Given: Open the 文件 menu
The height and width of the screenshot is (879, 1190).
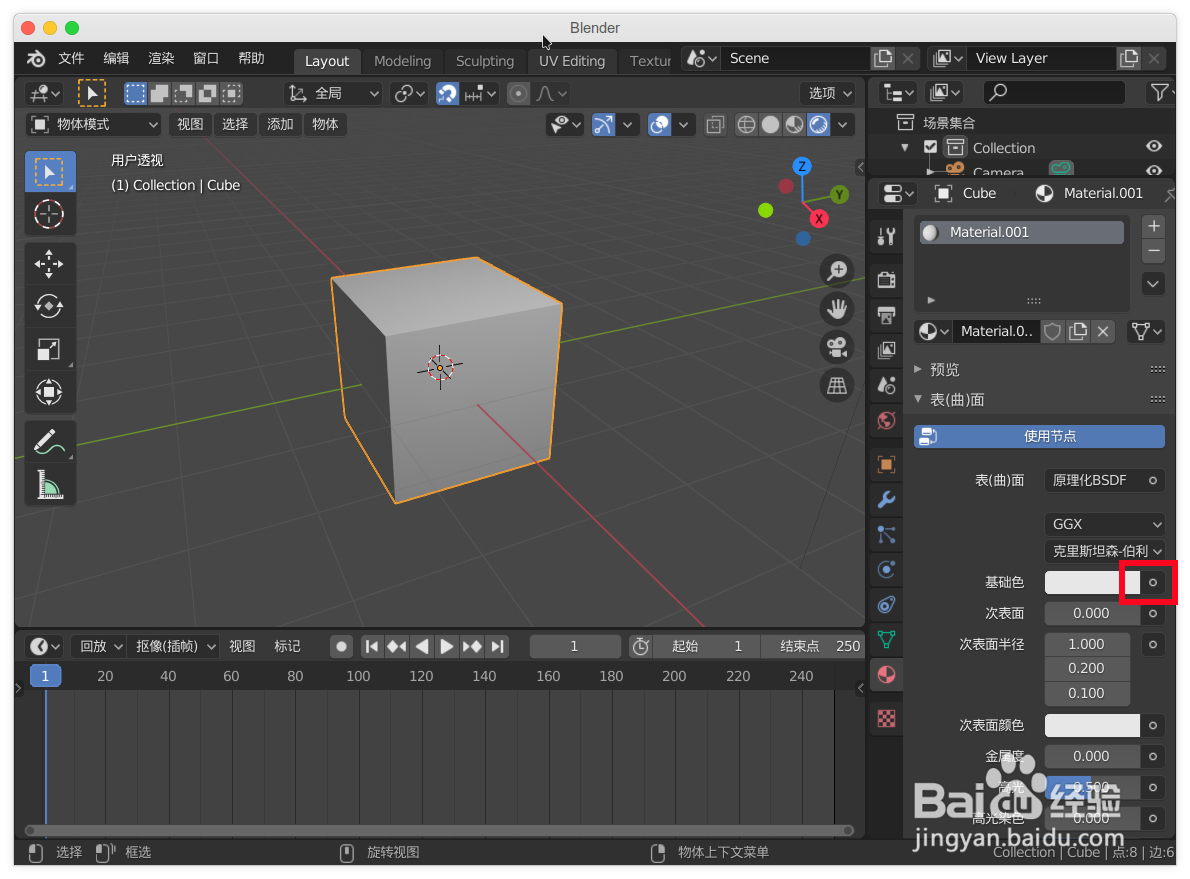Looking at the screenshot, I should pyautogui.click(x=71, y=58).
